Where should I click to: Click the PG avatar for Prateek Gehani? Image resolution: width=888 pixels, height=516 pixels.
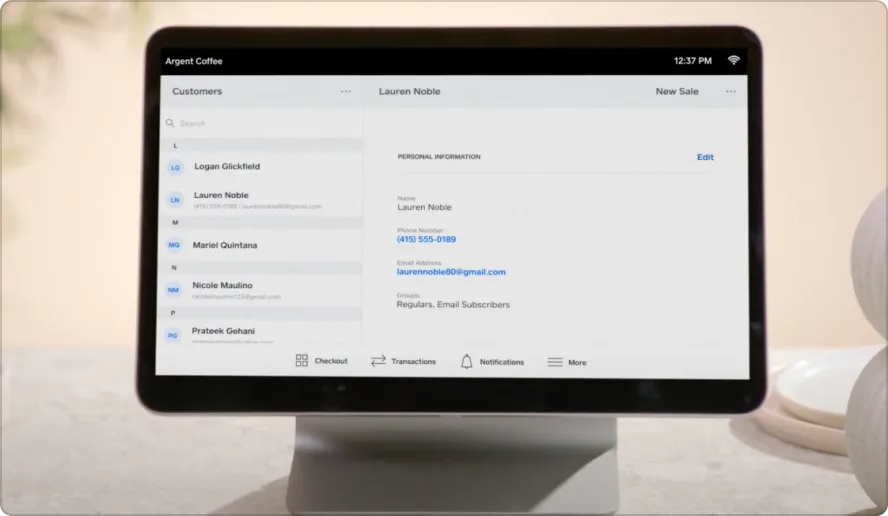(x=173, y=335)
